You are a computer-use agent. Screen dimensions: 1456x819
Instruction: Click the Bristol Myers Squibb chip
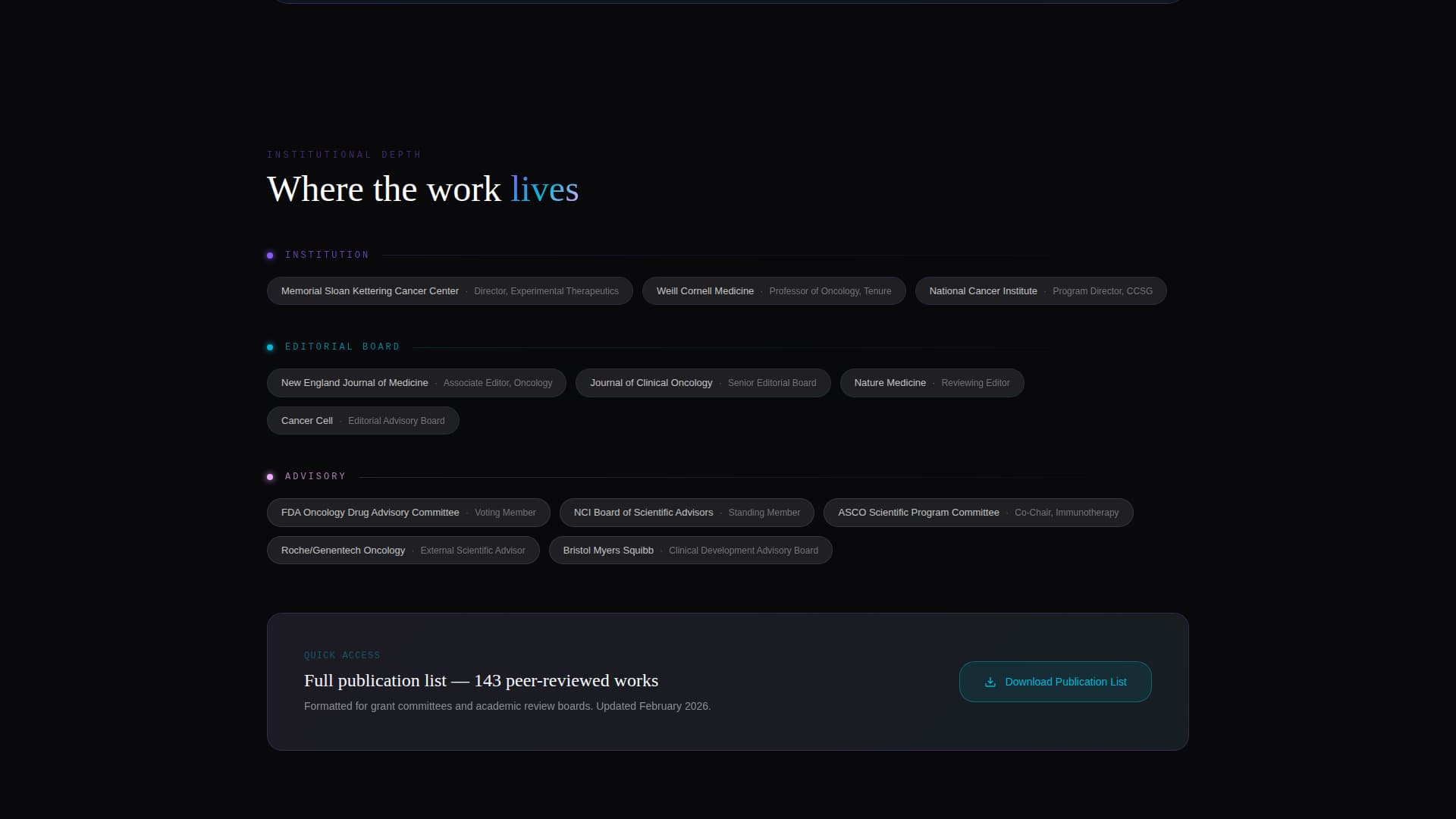[690, 551]
